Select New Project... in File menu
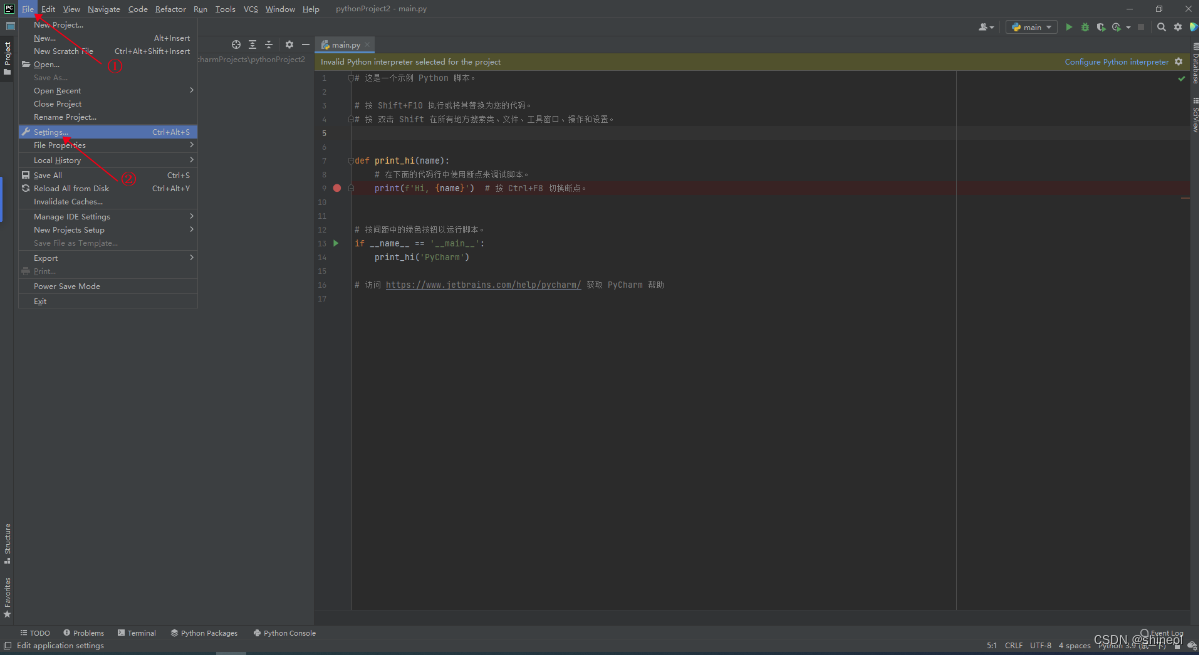This screenshot has width=1199, height=655. (x=108, y=25)
